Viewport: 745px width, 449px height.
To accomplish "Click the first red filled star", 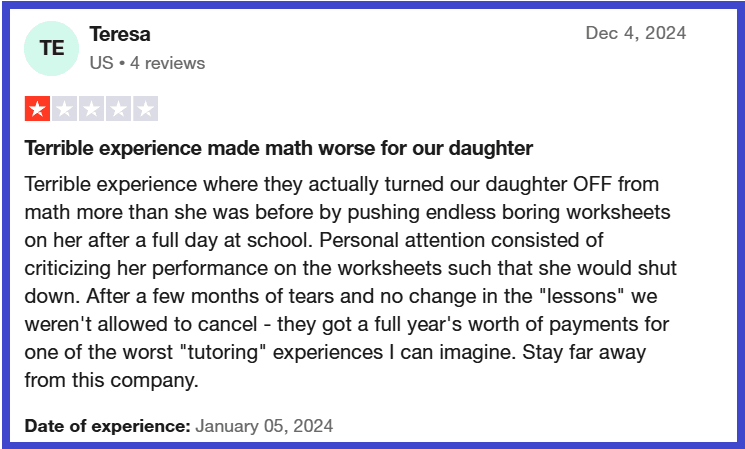I will coord(37,109).
